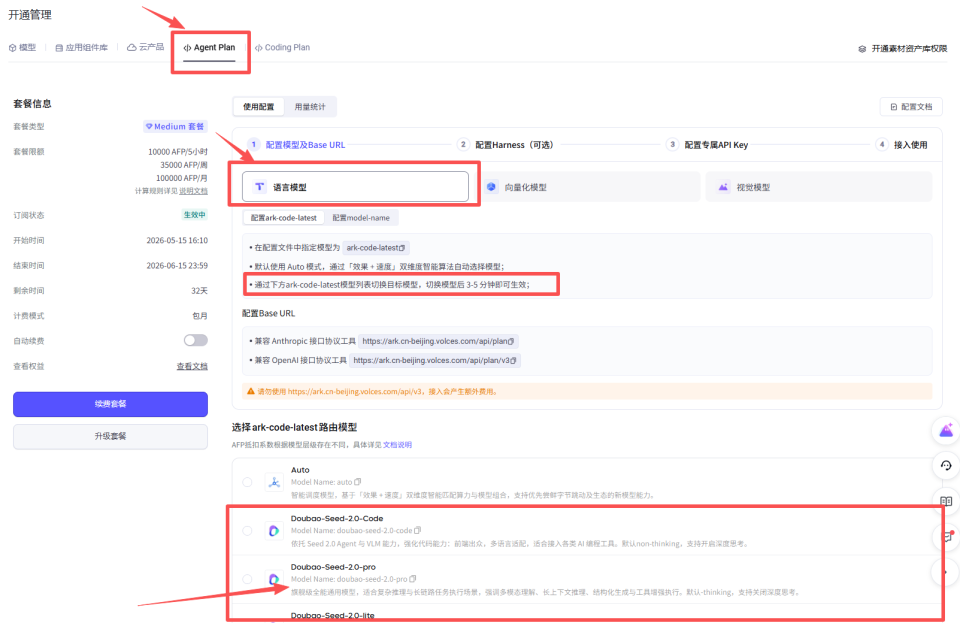The image size is (960, 623).
Task: Select the 配置ark-code-latest sub-tab
Action: pos(283,218)
